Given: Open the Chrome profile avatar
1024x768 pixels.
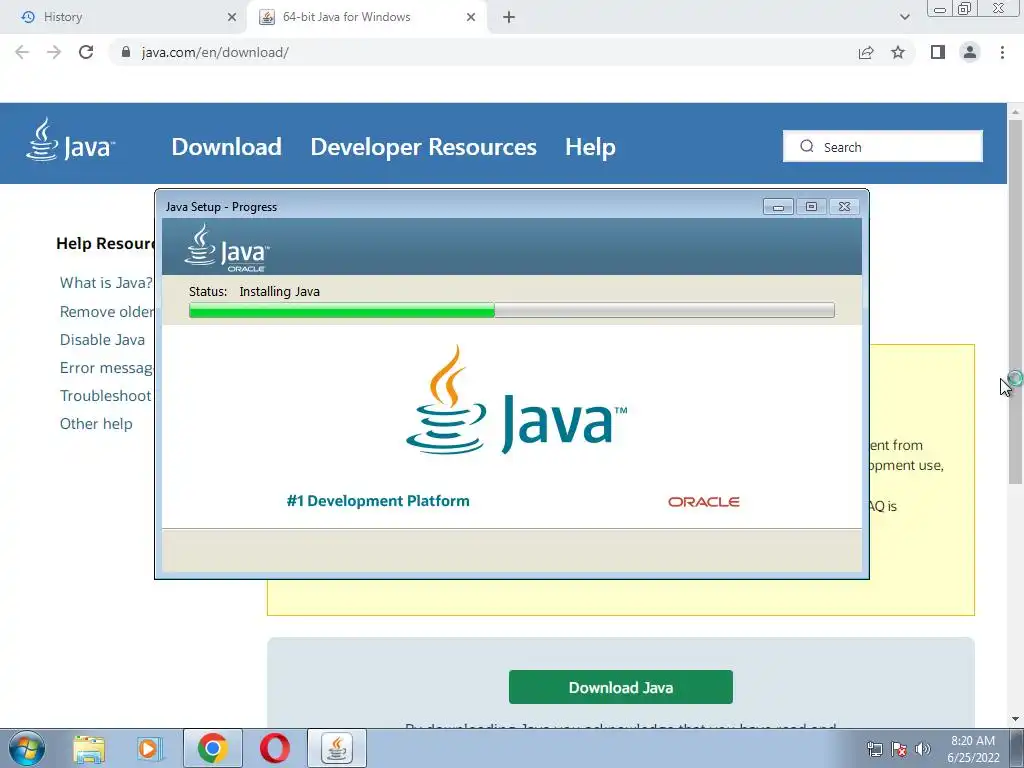Looking at the screenshot, I should click(x=970, y=52).
